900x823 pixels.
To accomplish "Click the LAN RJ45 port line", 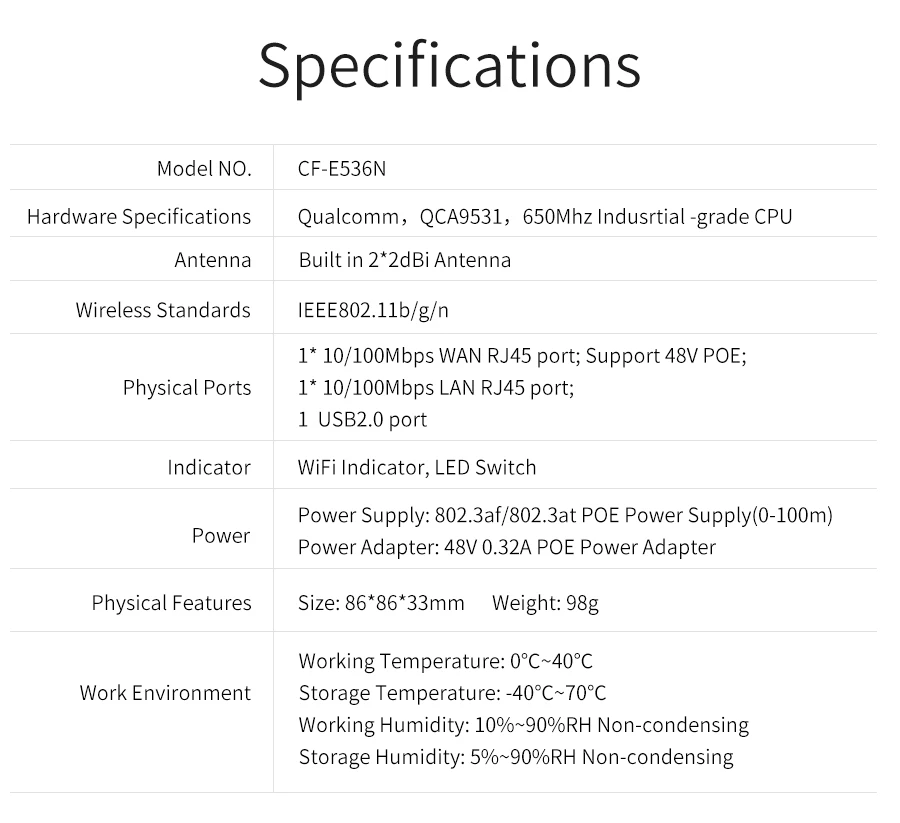I will [x=436, y=388].
